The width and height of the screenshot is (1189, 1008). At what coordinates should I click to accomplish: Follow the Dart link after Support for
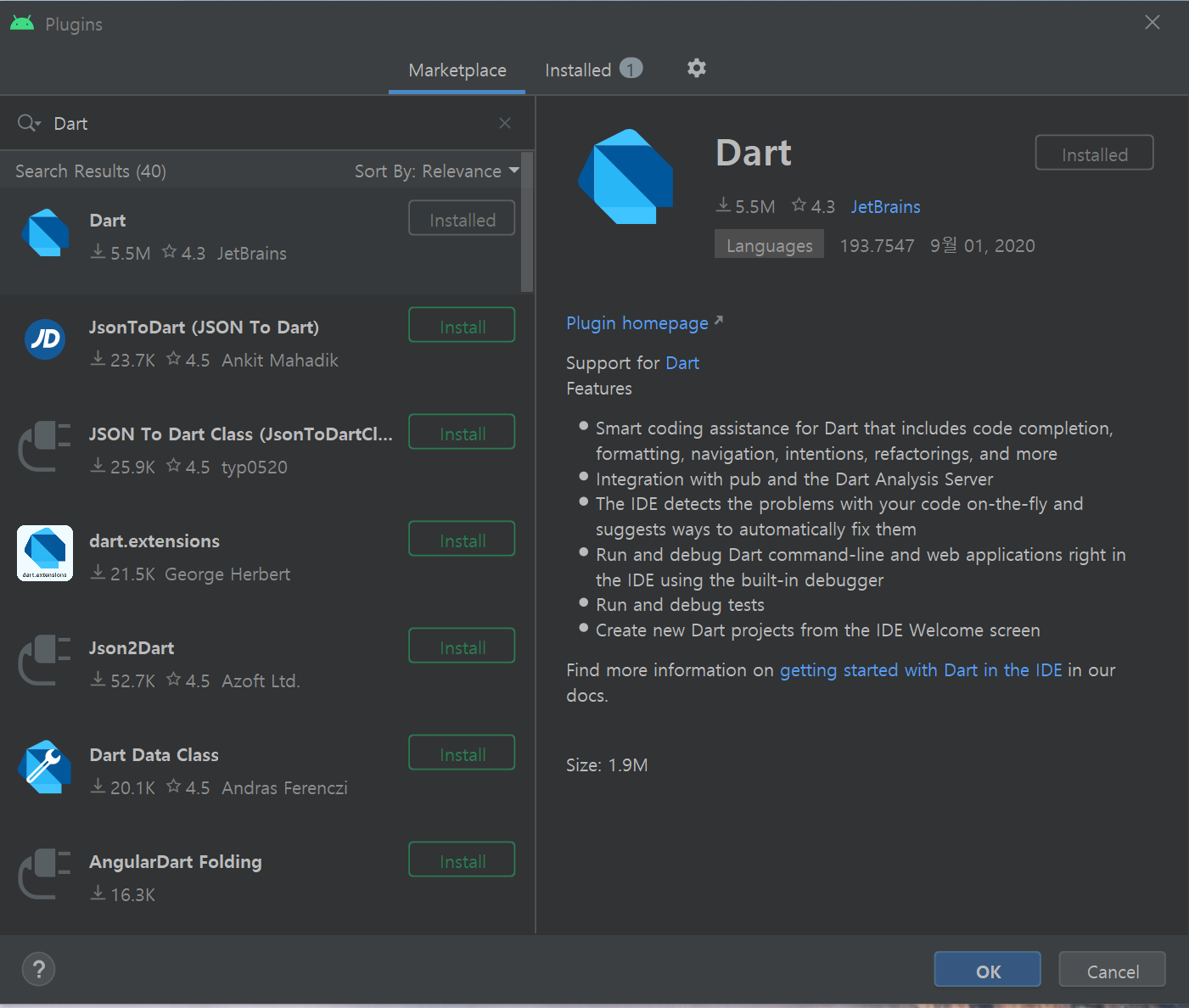[x=682, y=363]
